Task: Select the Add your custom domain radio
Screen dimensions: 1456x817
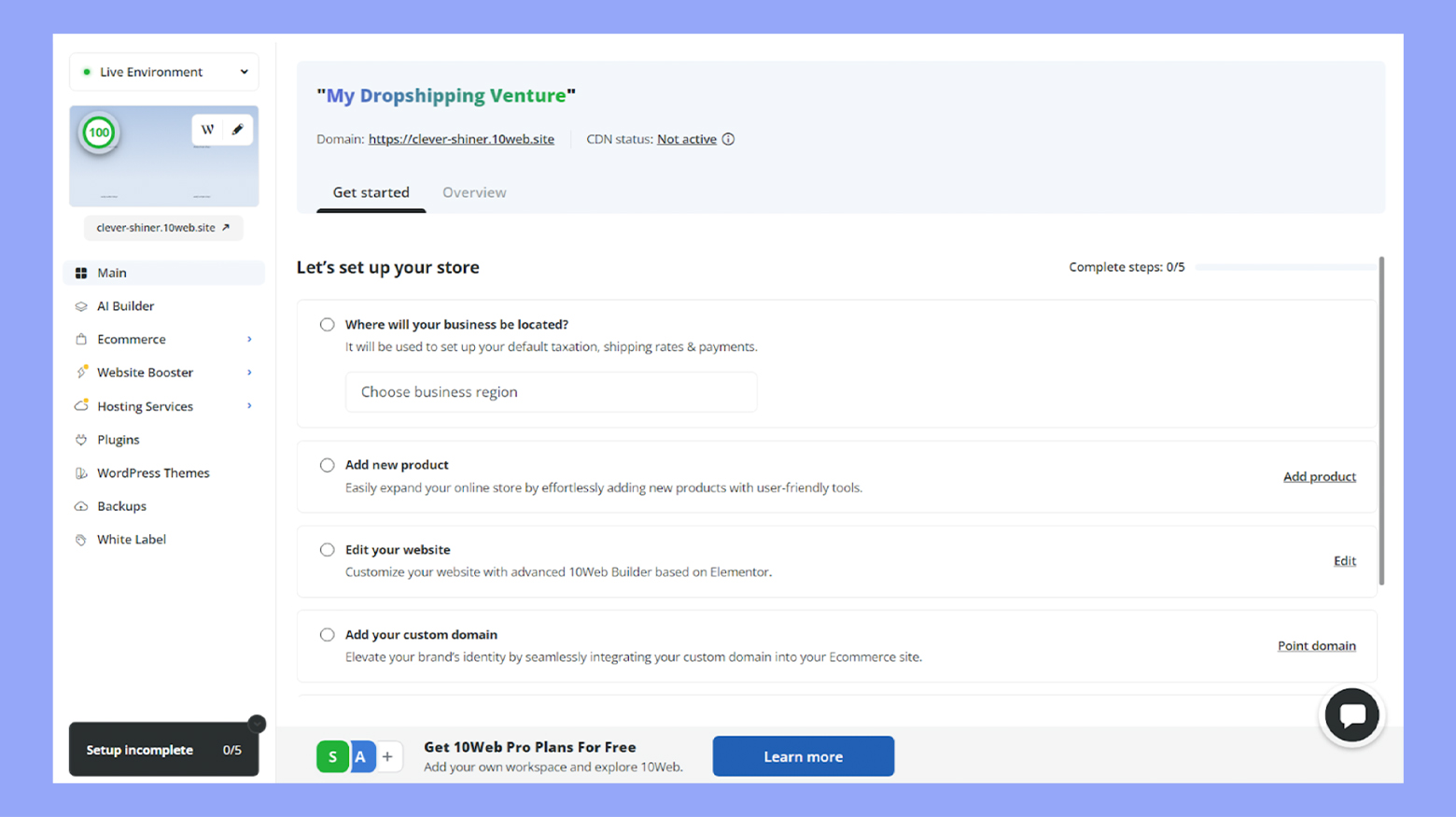Action: click(327, 635)
